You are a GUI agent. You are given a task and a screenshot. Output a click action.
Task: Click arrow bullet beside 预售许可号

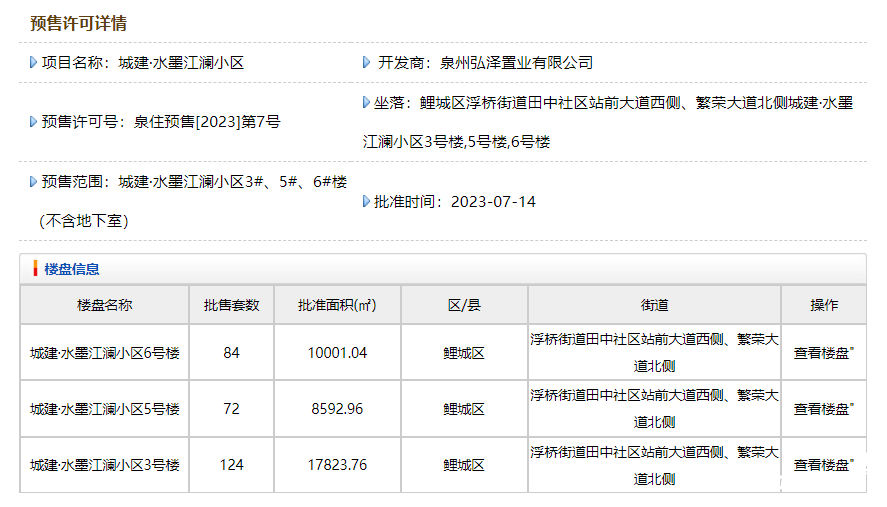[33, 122]
